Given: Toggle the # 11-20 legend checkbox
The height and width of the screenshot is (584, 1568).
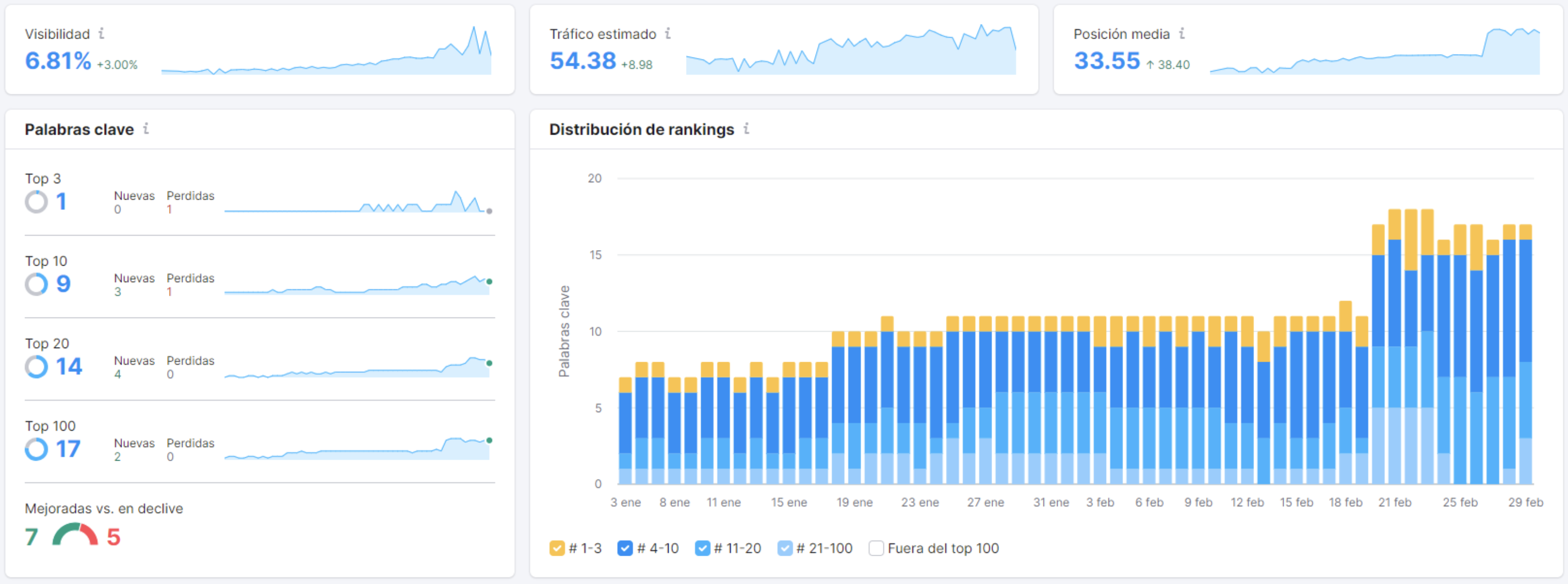Looking at the screenshot, I should point(702,548).
